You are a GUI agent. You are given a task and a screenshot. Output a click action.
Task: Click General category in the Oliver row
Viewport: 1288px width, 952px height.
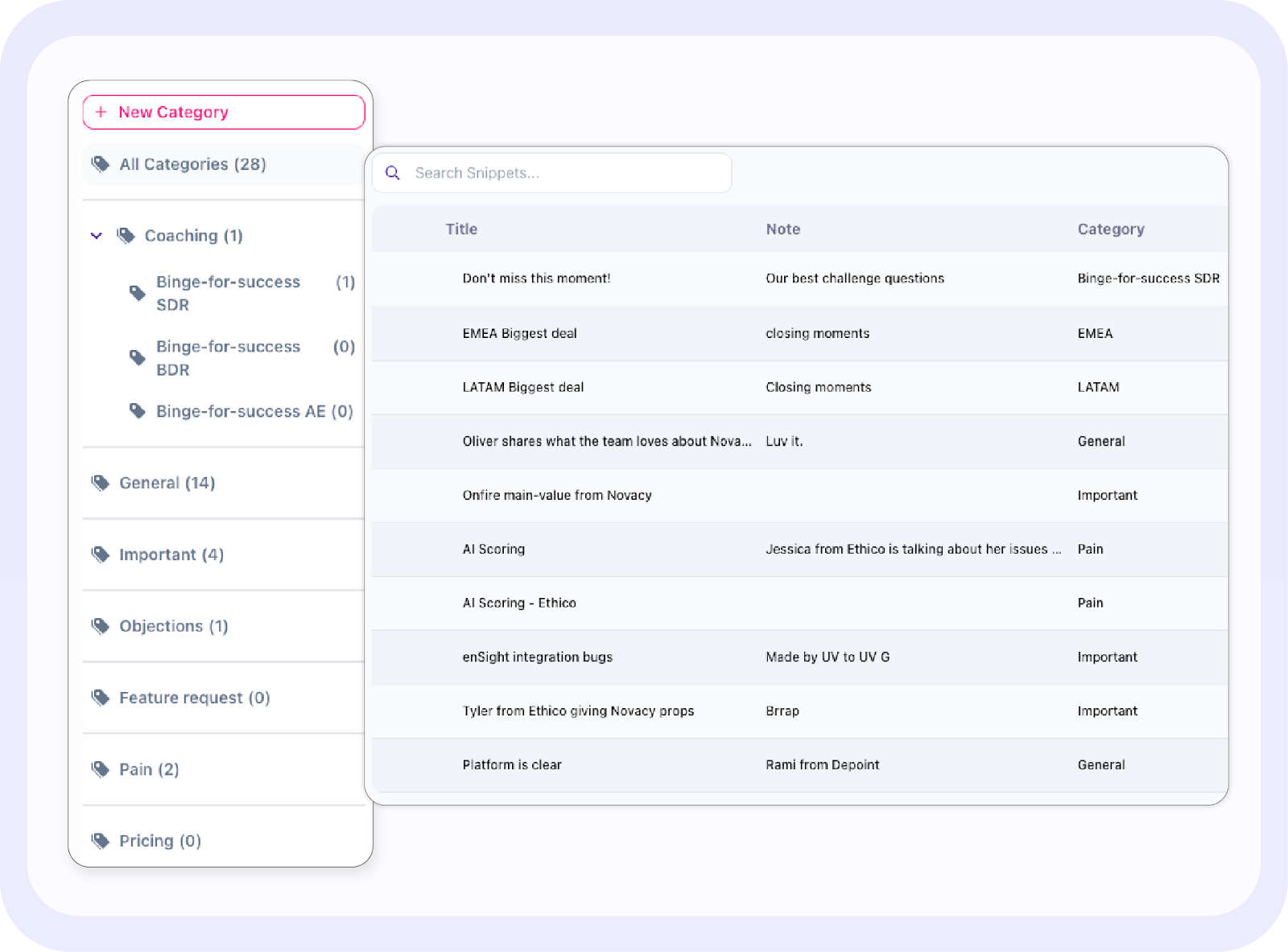click(1101, 441)
